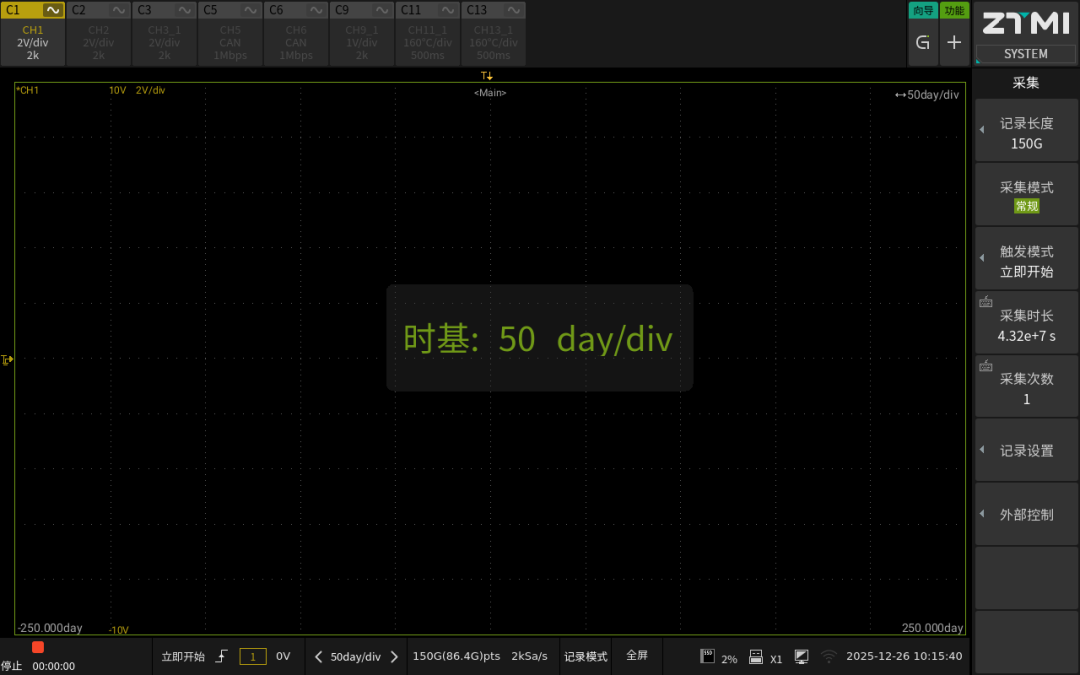Click the date and time display

point(904,656)
